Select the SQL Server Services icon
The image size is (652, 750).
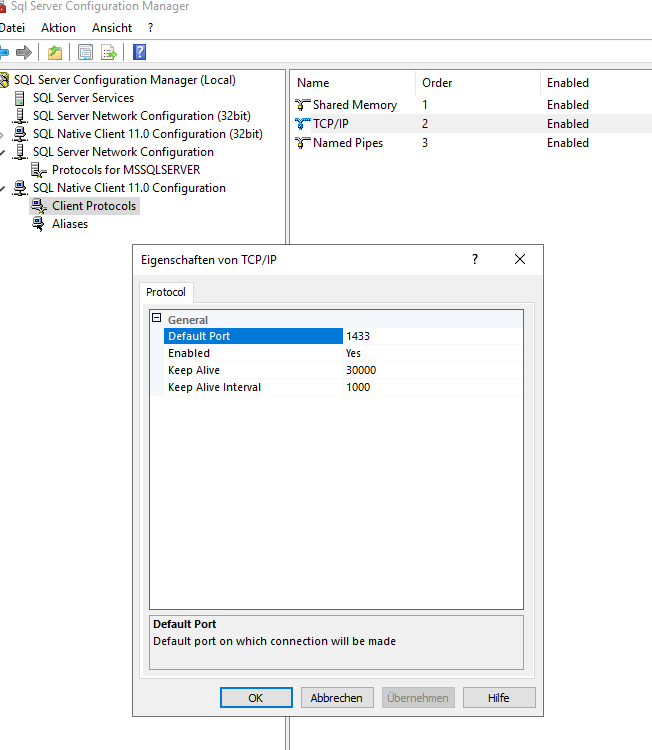[21, 98]
